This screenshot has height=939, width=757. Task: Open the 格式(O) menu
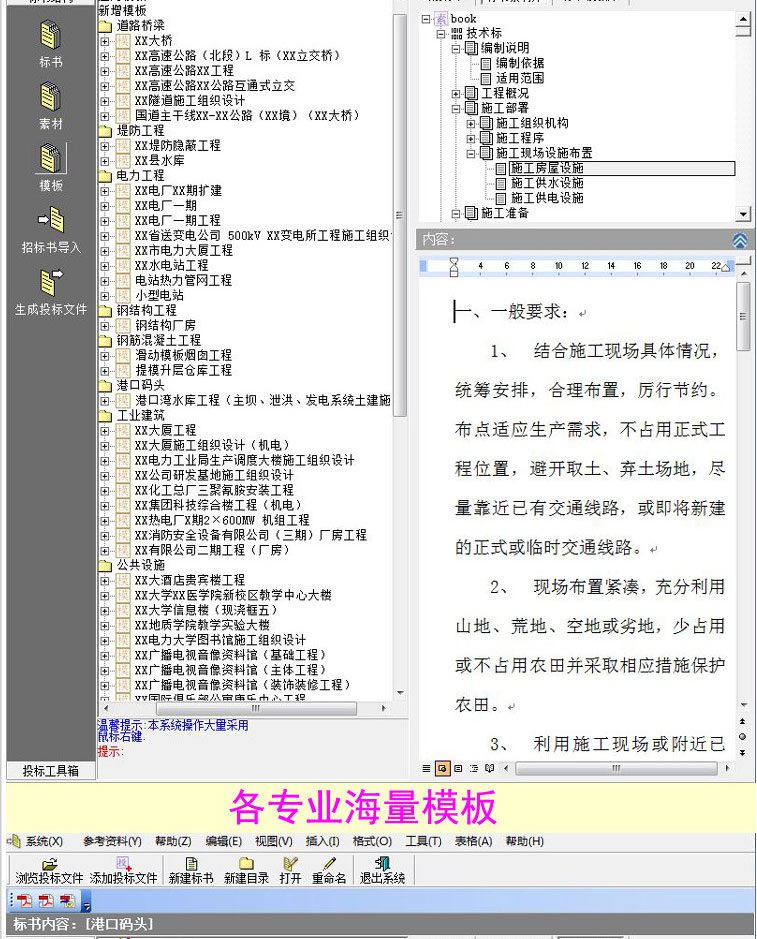(x=372, y=841)
